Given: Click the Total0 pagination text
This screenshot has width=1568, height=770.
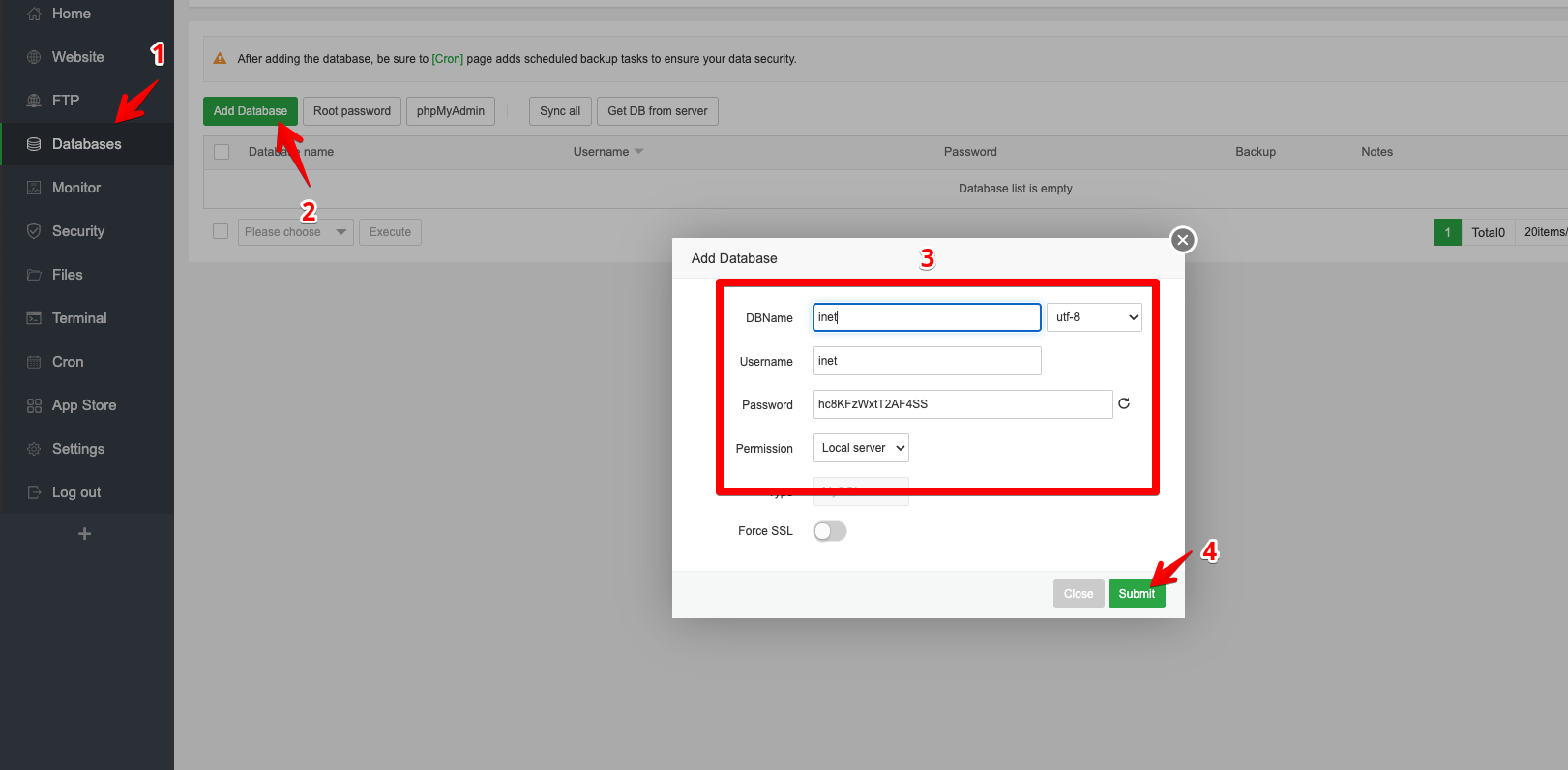Looking at the screenshot, I should pyautogui.click(x=1489, y=232).
